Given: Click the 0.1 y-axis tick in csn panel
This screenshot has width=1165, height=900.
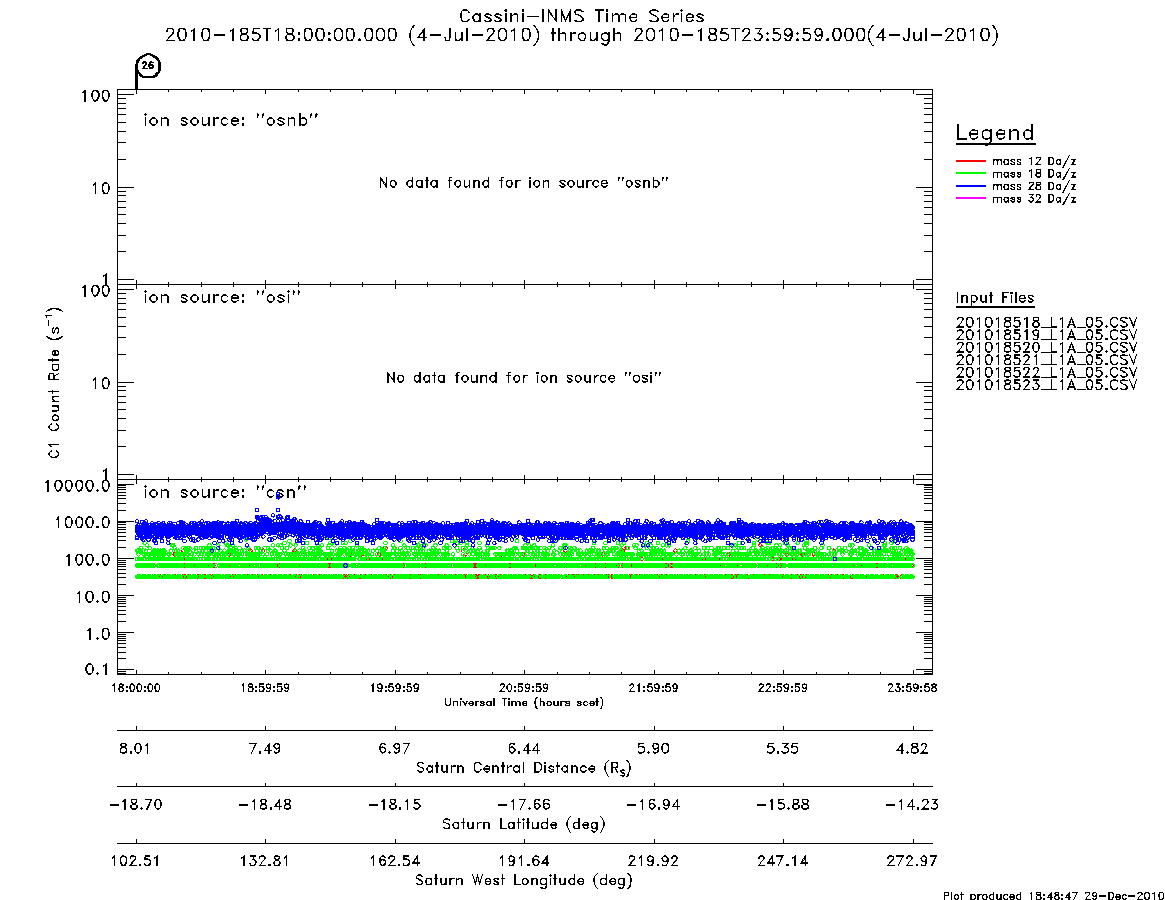Looking at the screenshot, I should (98, 669).
